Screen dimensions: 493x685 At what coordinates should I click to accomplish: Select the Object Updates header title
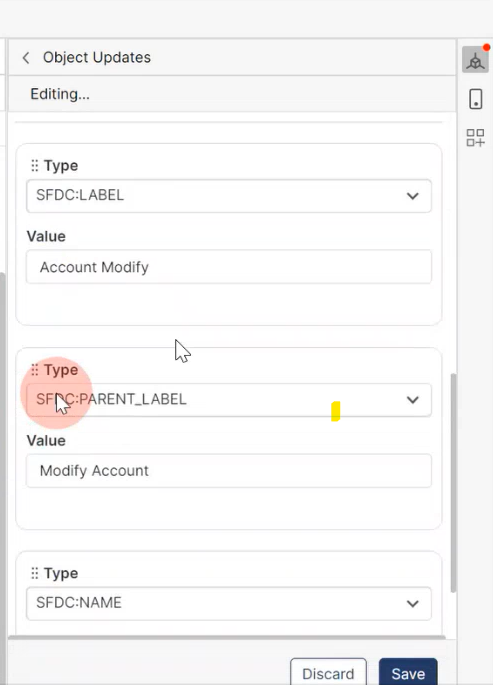pyautogui.click(x=97, y=58)
